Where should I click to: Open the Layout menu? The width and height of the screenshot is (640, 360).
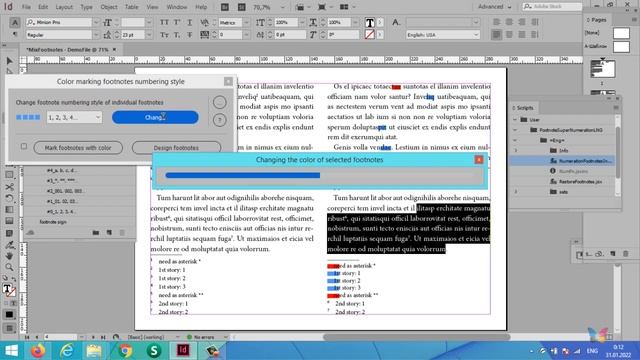[x=64, y=7]
